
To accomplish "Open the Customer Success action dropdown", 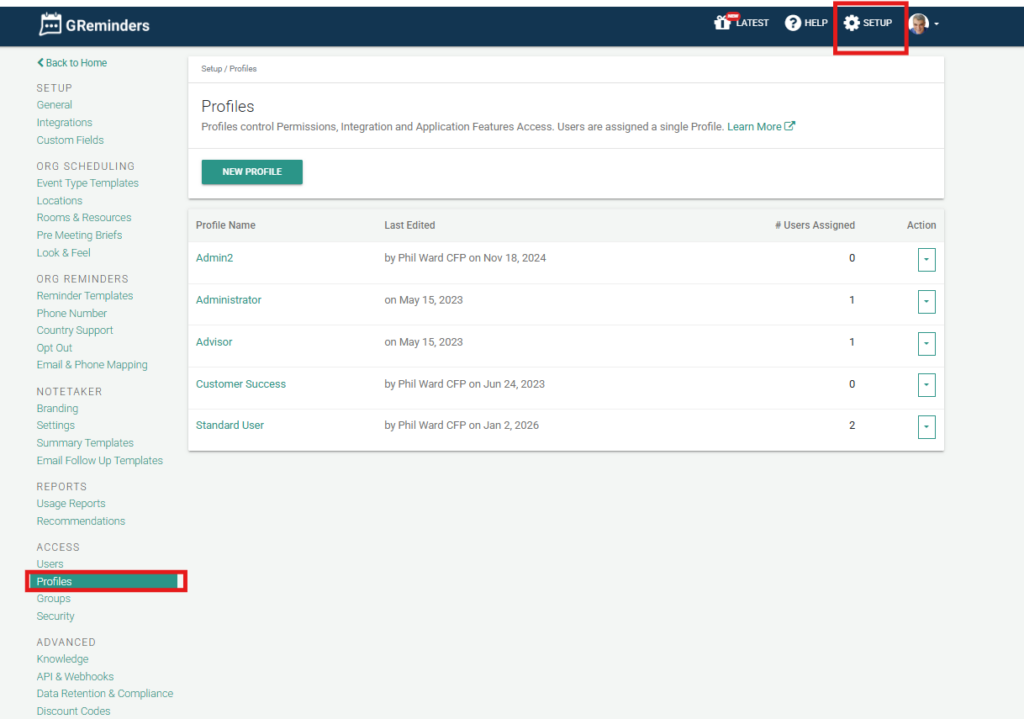I will (926, 385).
